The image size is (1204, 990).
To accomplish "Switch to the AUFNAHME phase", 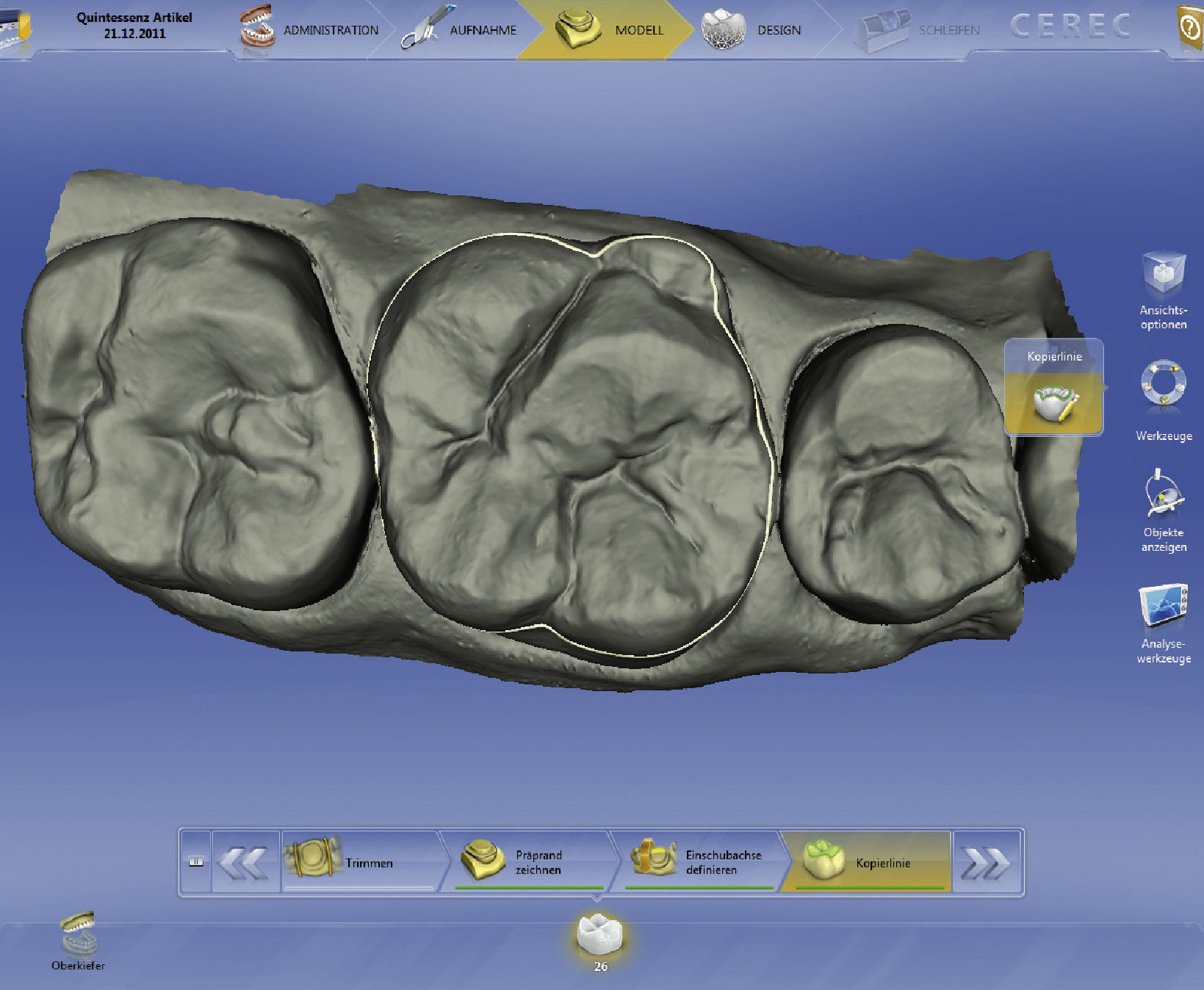I will [x=461, y=30].
